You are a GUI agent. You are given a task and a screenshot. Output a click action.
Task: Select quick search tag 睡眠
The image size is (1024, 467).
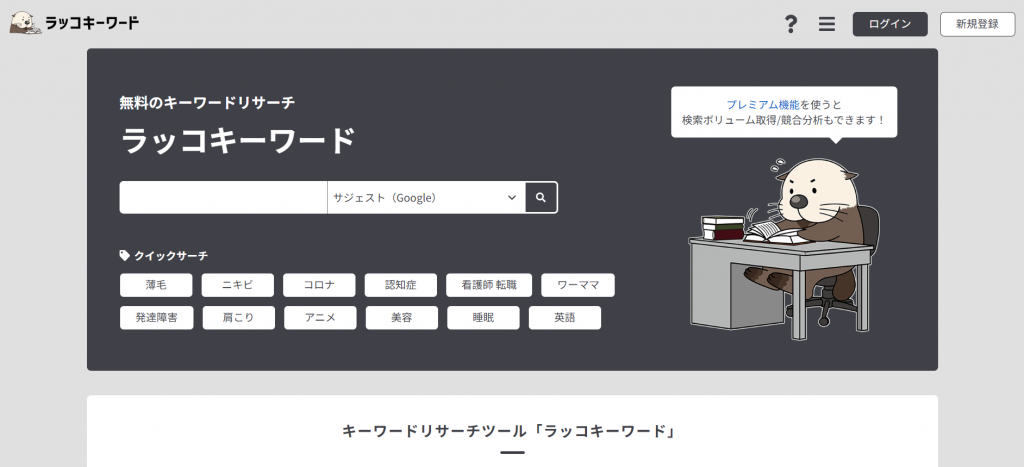(x=483, y=318)
